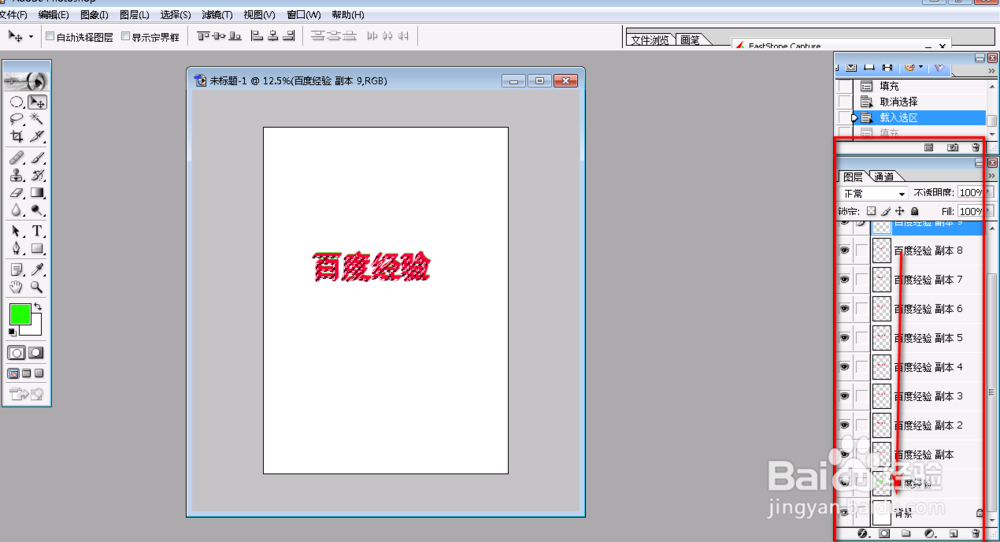Reset to default colors icon
Screen dimensions: 1000x542
(13, 332)
